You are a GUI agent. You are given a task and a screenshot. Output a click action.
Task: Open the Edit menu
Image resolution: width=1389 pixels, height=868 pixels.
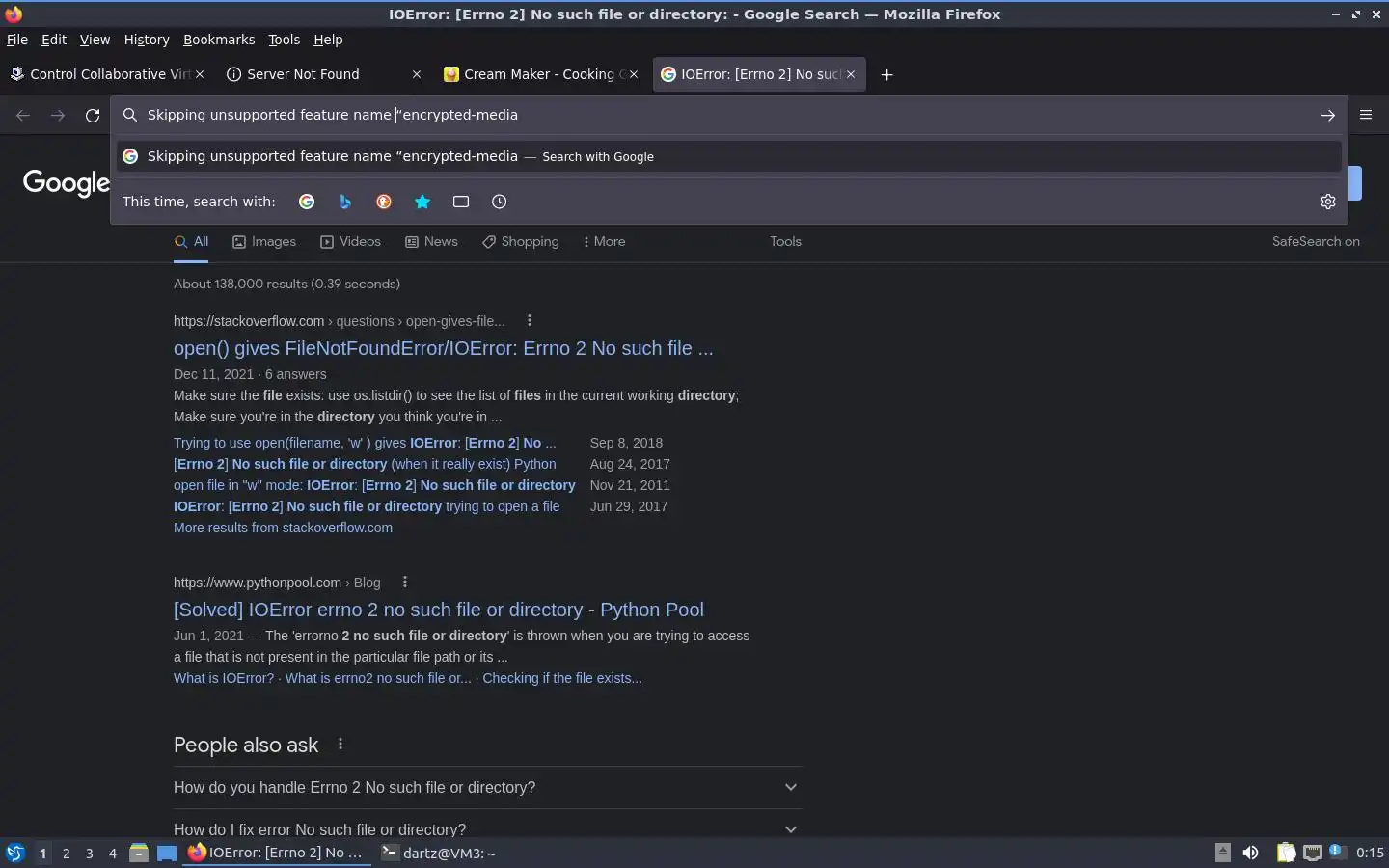[54, 40]
